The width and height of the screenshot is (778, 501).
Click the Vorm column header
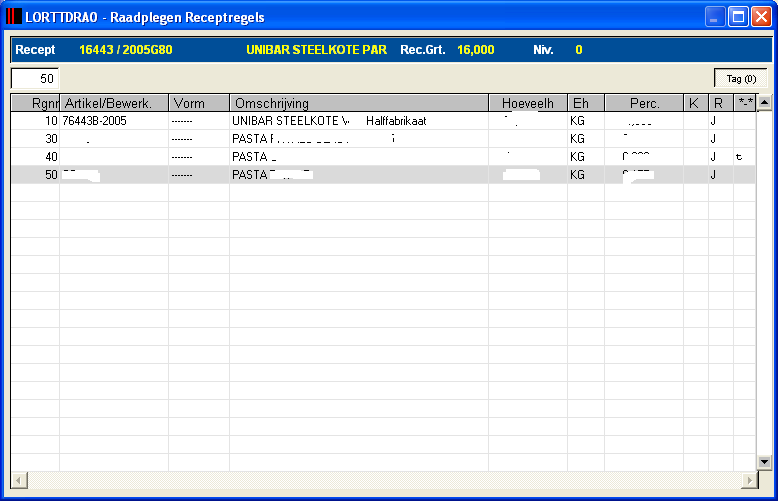(x=199, y=103)
